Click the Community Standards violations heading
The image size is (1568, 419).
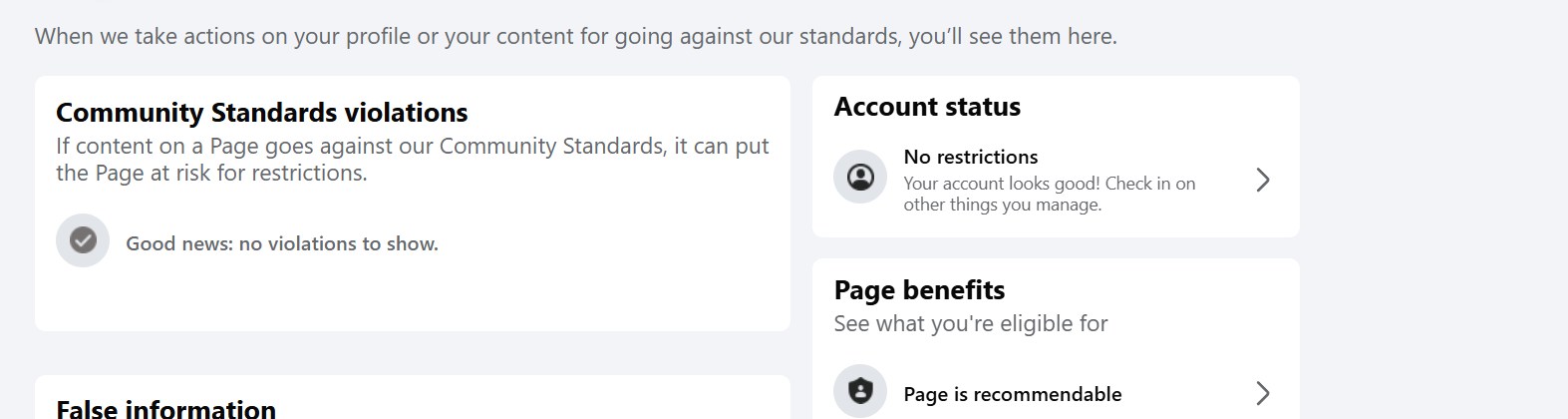pyautogui.click(x=261, y=113)
